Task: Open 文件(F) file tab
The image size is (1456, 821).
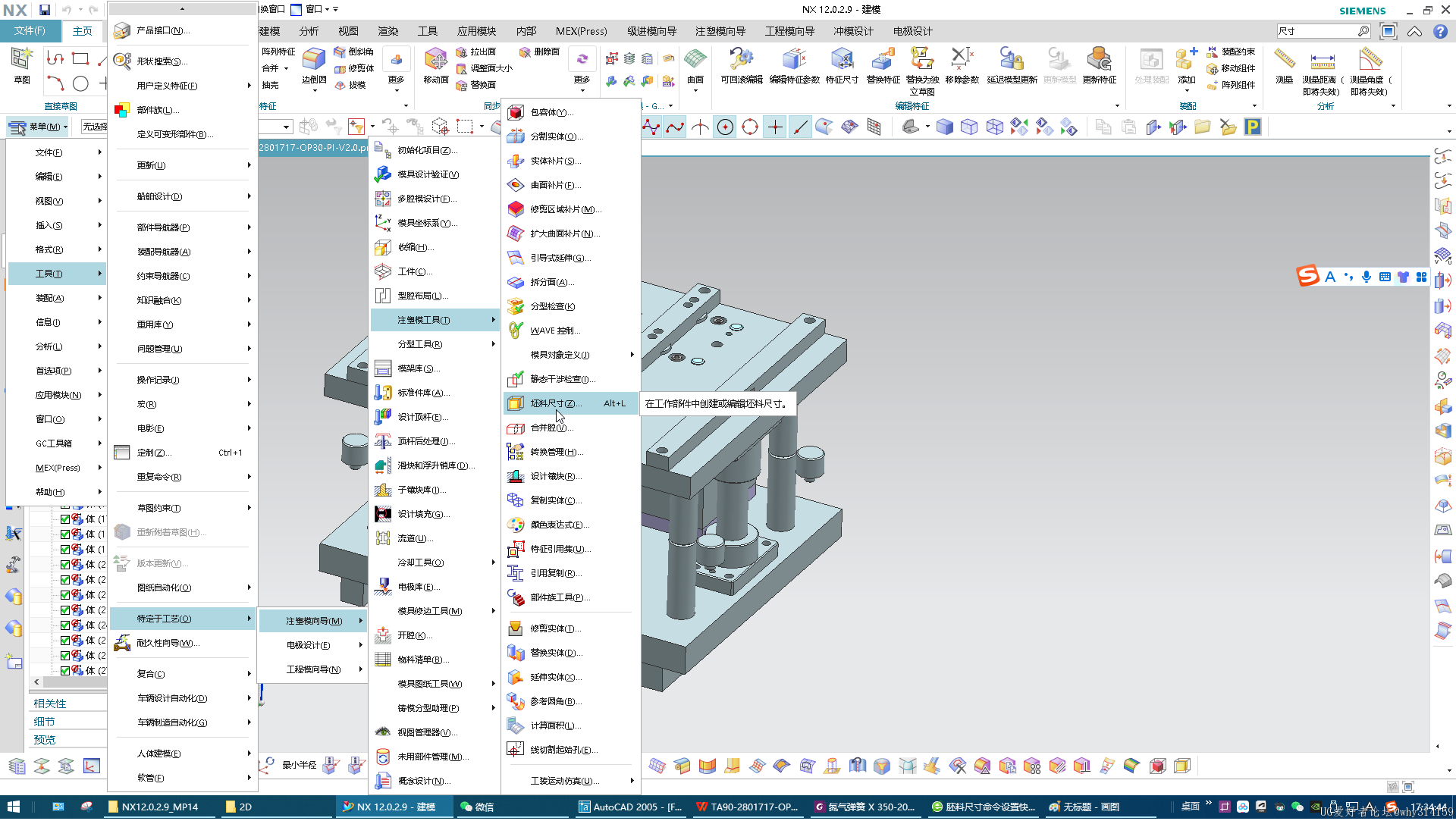Action: pos(30,31)
